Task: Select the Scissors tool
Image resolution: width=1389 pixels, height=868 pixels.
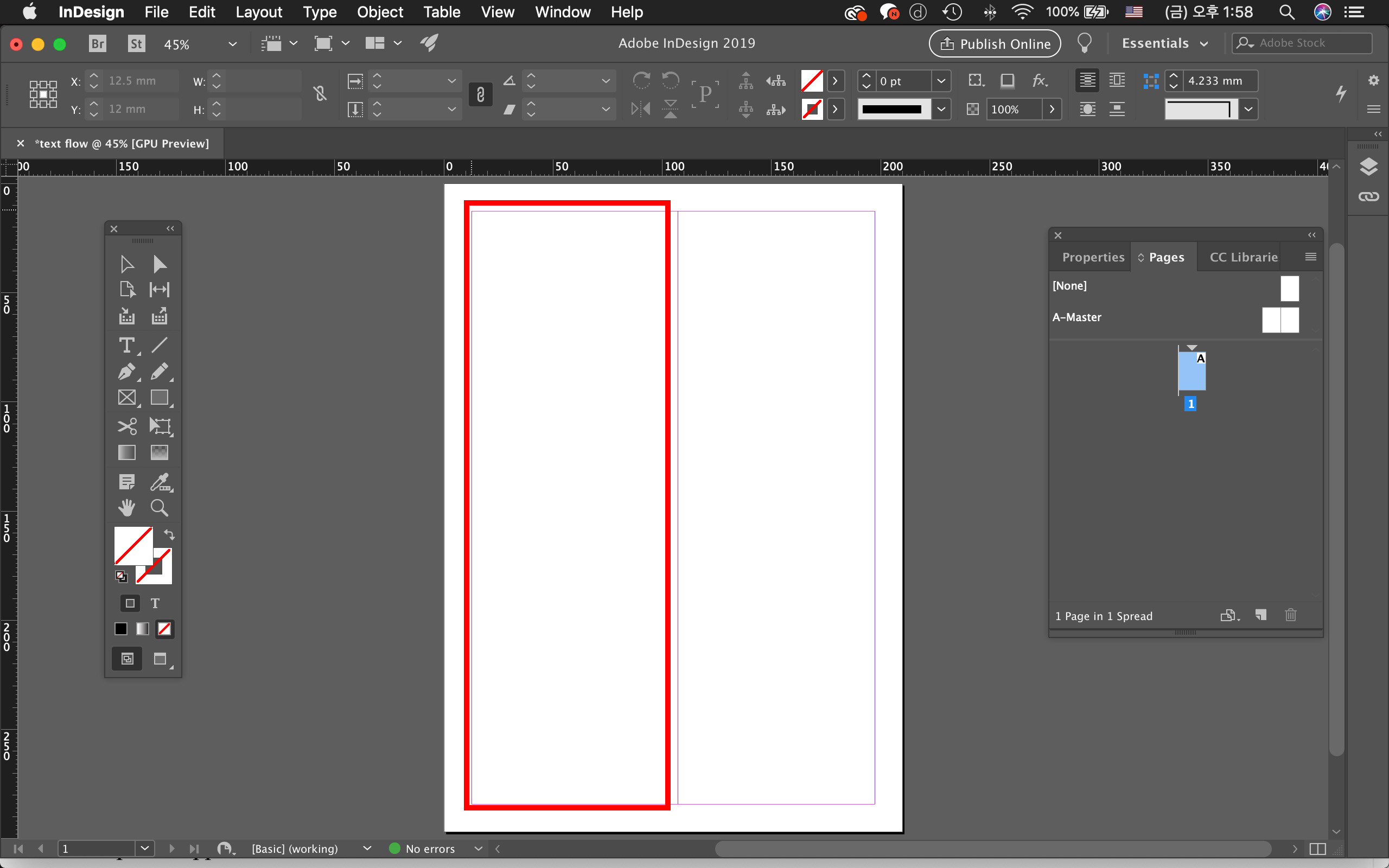Action: point(127,426)
